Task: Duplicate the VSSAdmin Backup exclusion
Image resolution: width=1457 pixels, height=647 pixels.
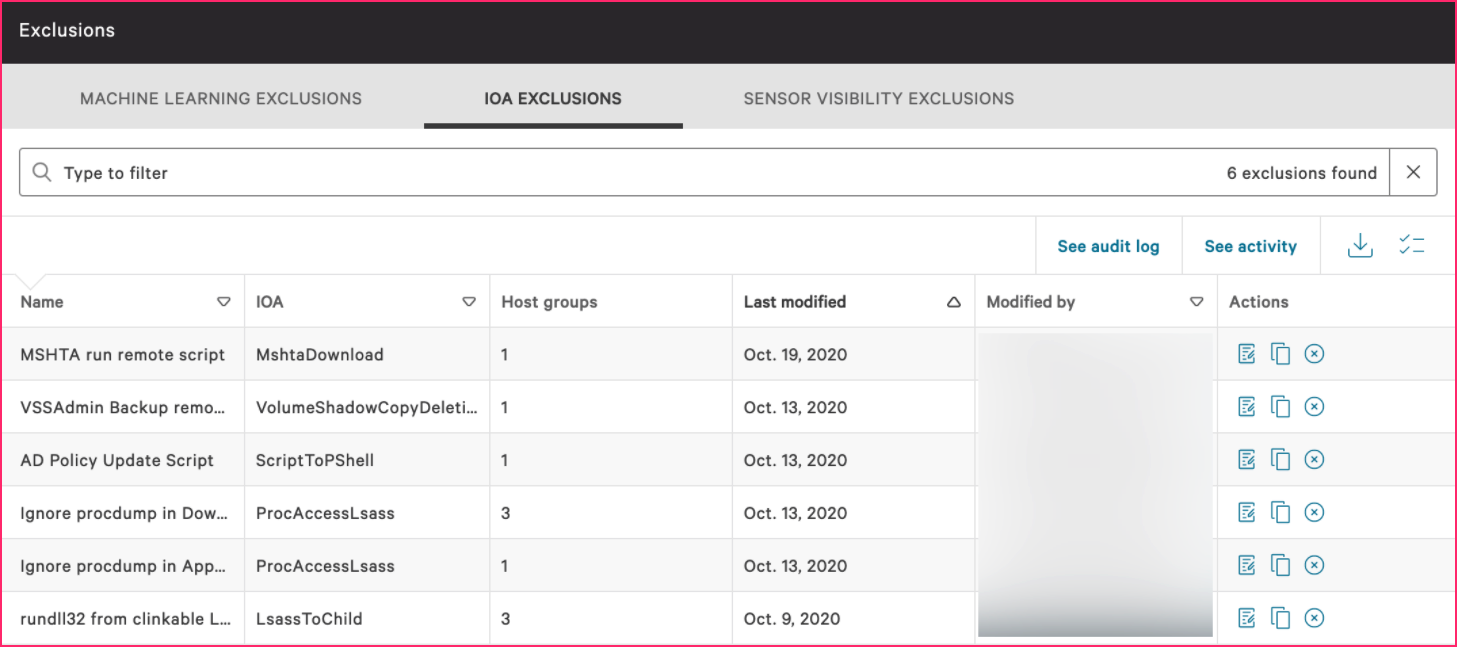Action: tap(1281, 407)
